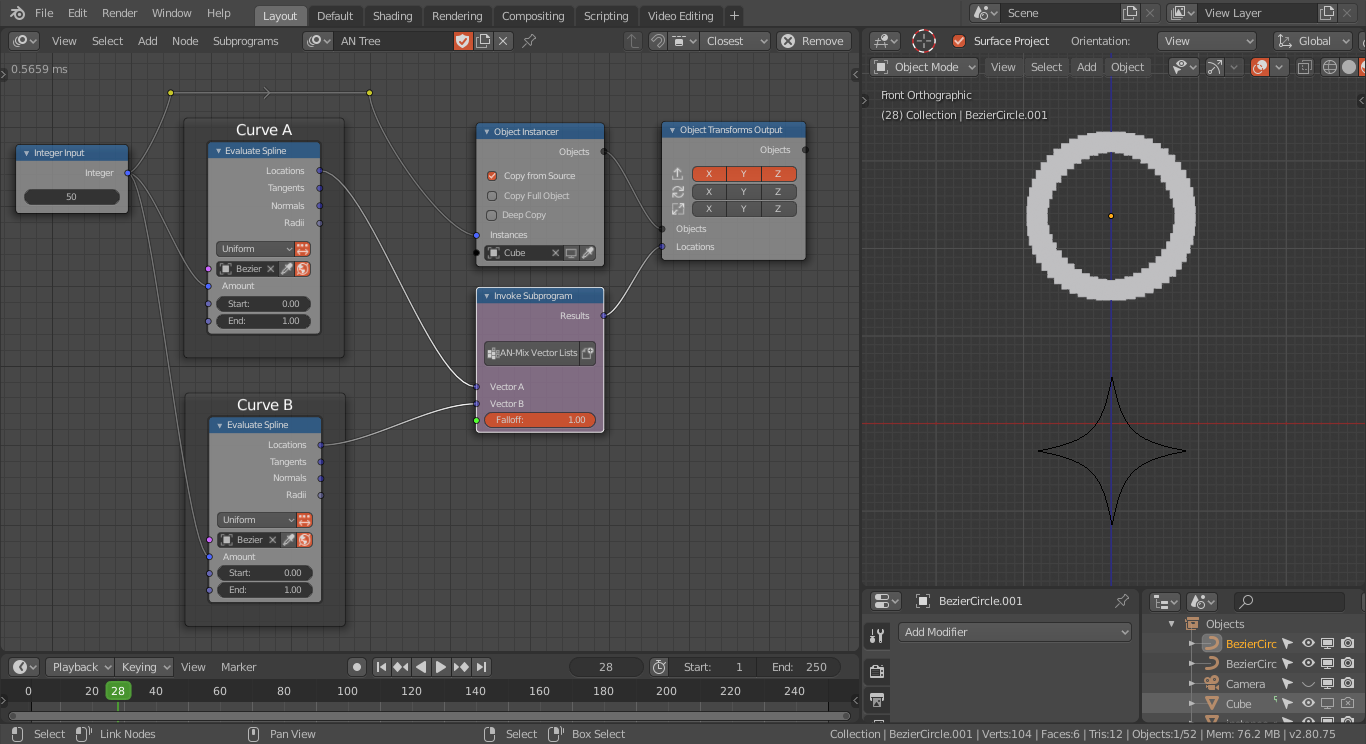This screenshot has width=1366, height=744.
Task: Enable Copy Full Object checkbox
Action: click(x=492, y=196)
